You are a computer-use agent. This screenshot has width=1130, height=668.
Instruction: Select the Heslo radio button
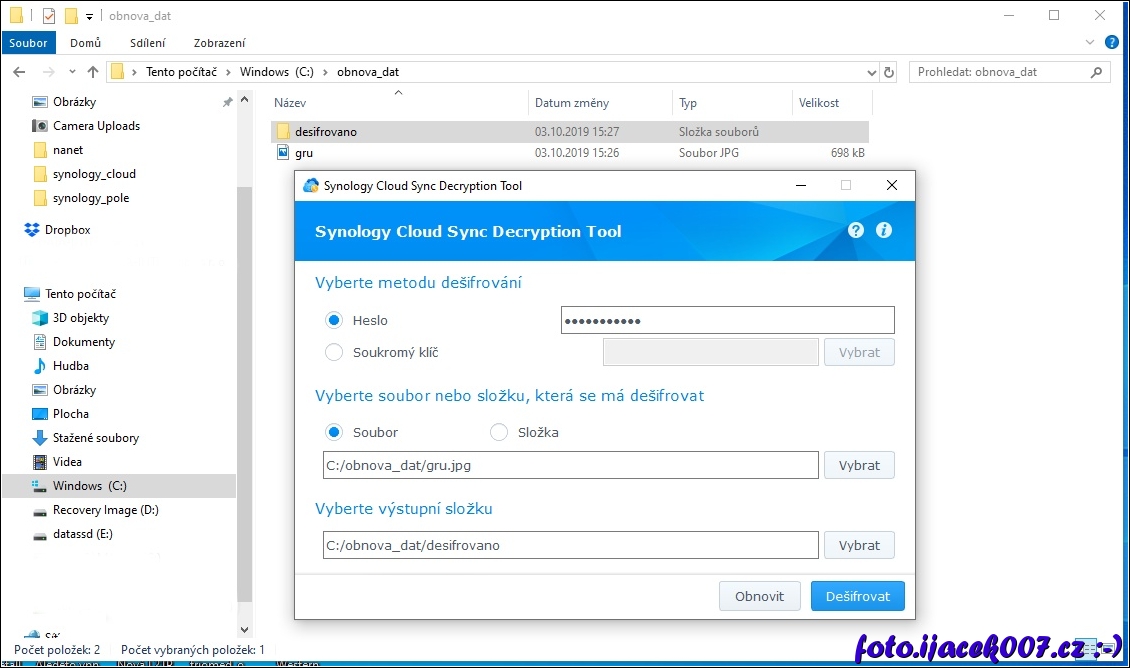pyautogui.click(x=334, y=320)
